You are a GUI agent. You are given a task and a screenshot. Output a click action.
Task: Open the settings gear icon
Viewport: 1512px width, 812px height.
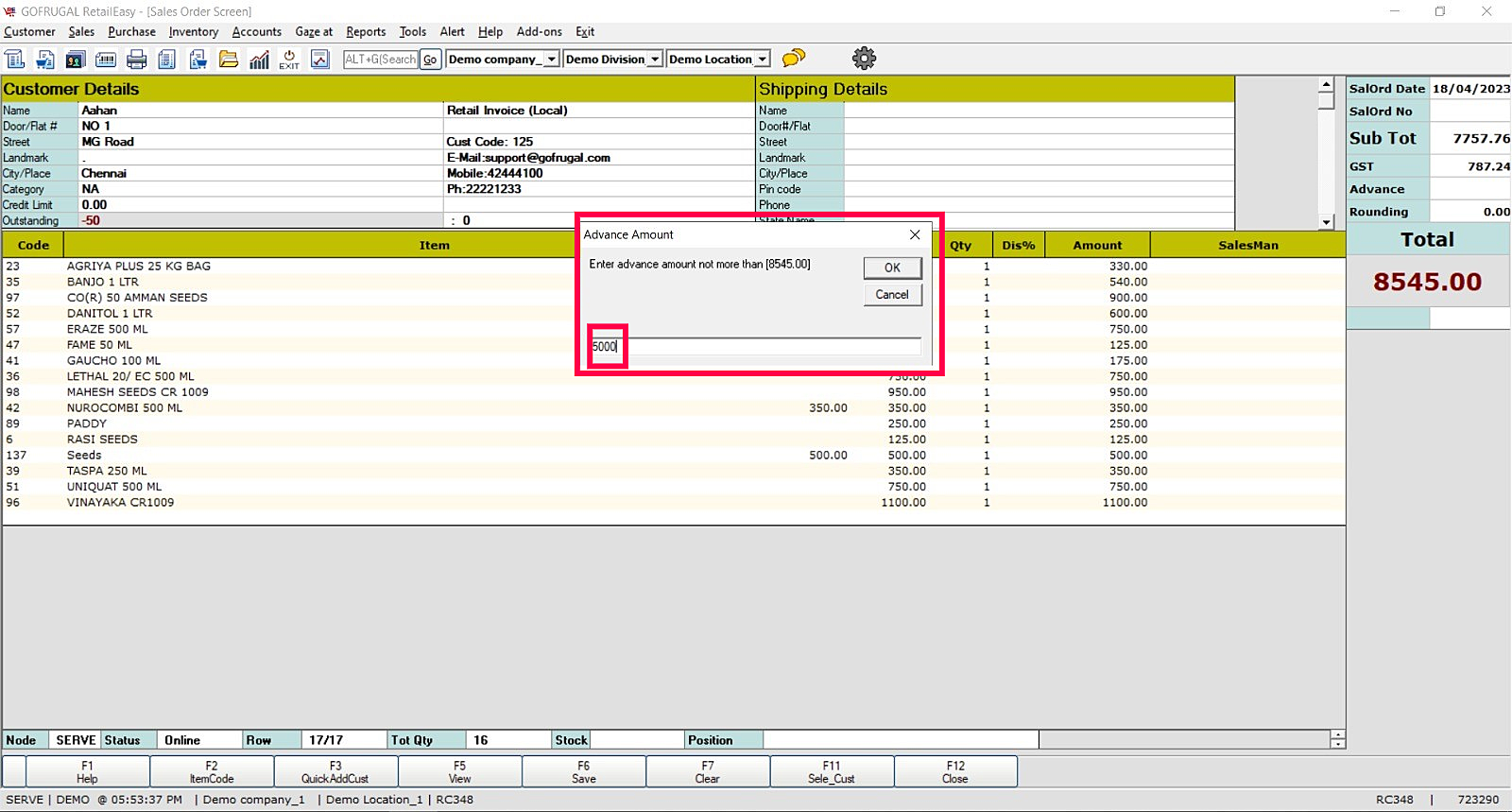(x=864, y=58)
